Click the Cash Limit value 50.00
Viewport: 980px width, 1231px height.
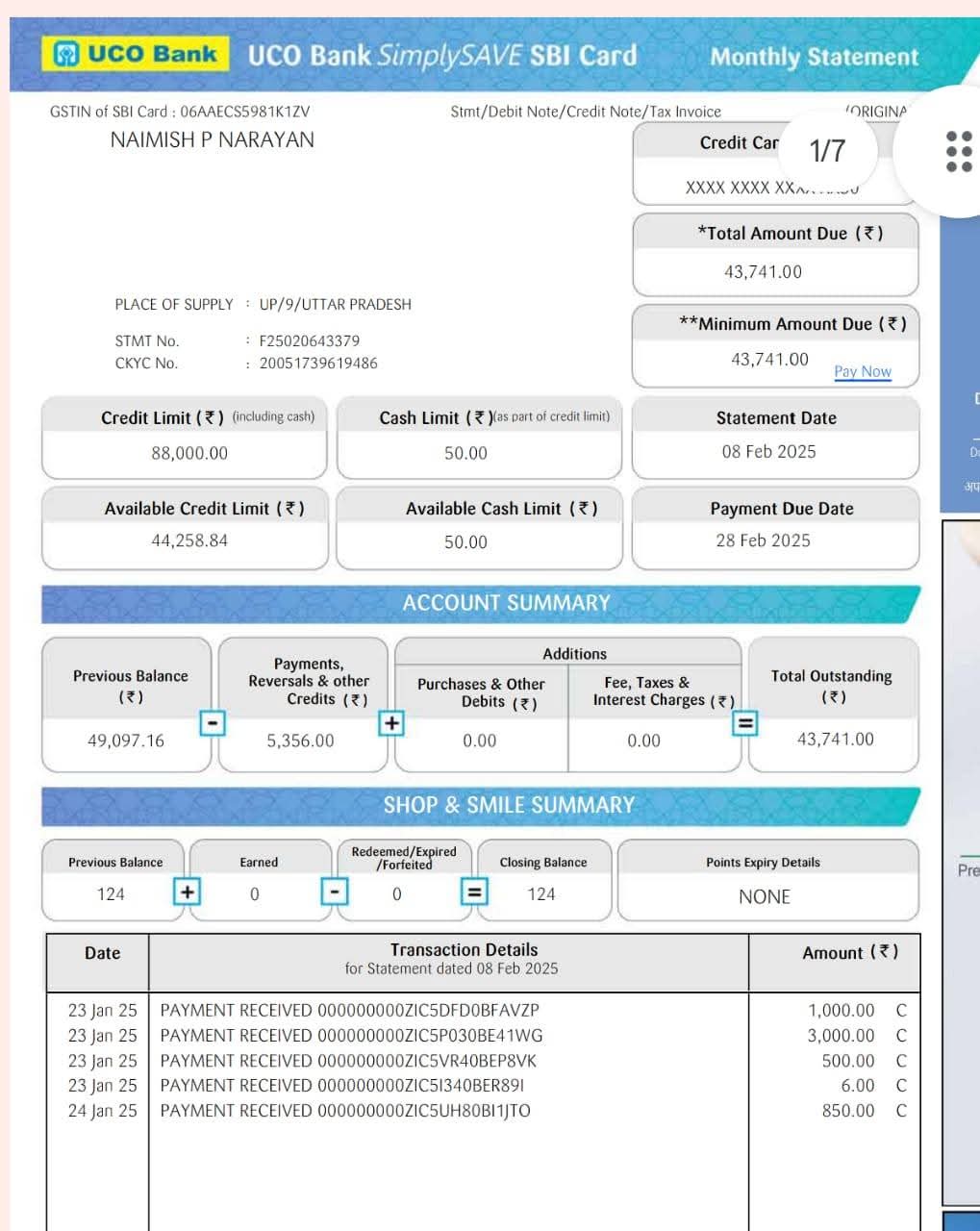pos(465,453)
